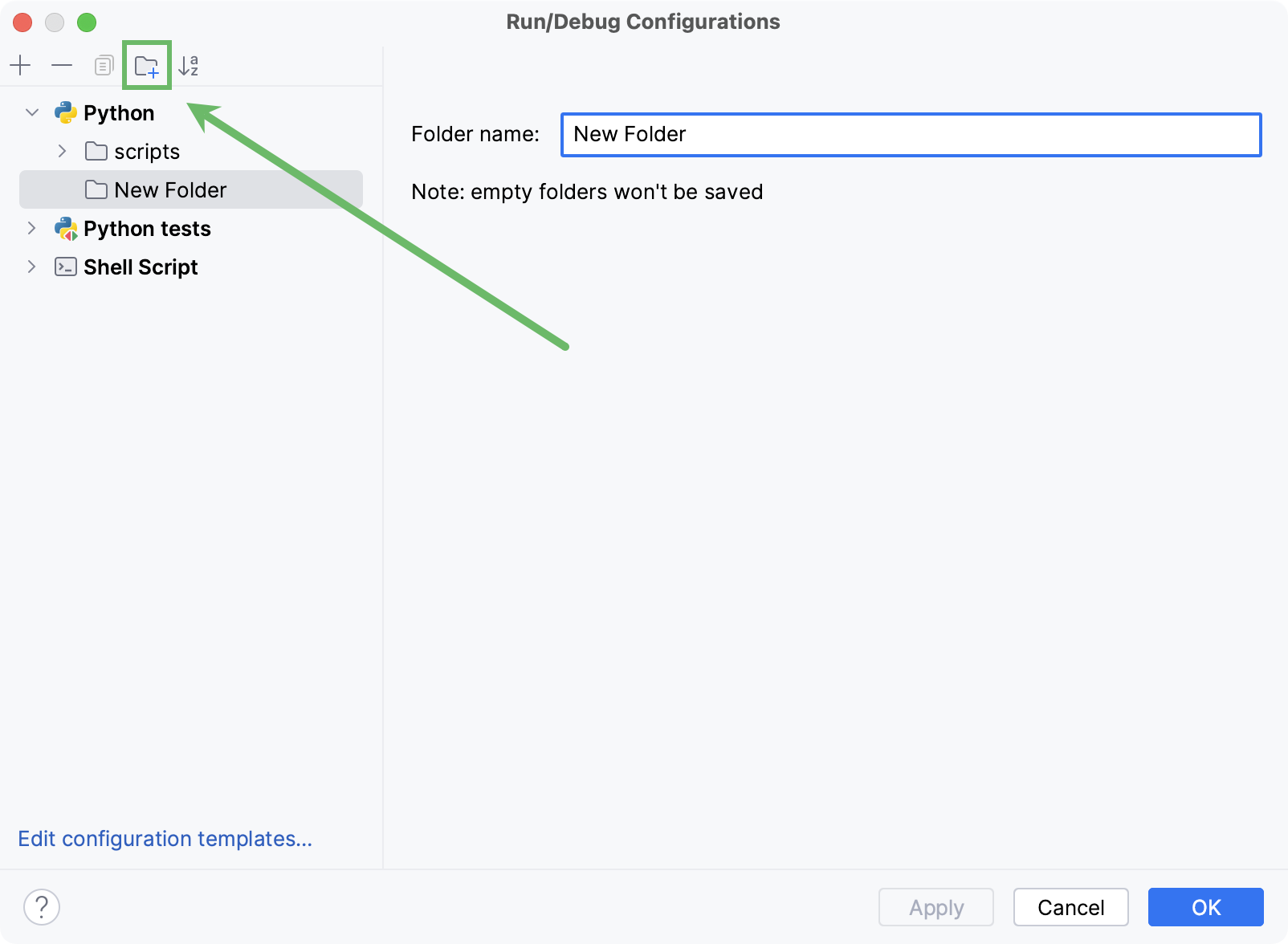Image resolution: width=1288 pixels, height=944 pixels.
Task: Click the Add New Configuration plus icon
Action: [x=21, y=65]
